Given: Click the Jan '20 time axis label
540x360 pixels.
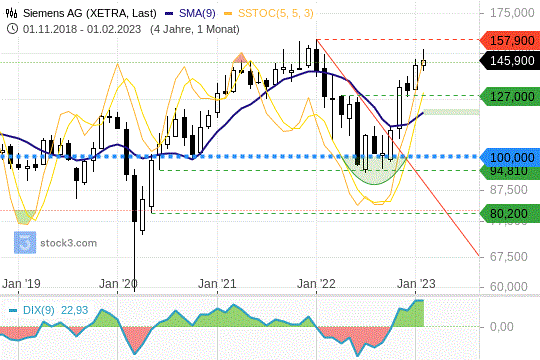Looking at the screenshot, I should pos(118,284).
